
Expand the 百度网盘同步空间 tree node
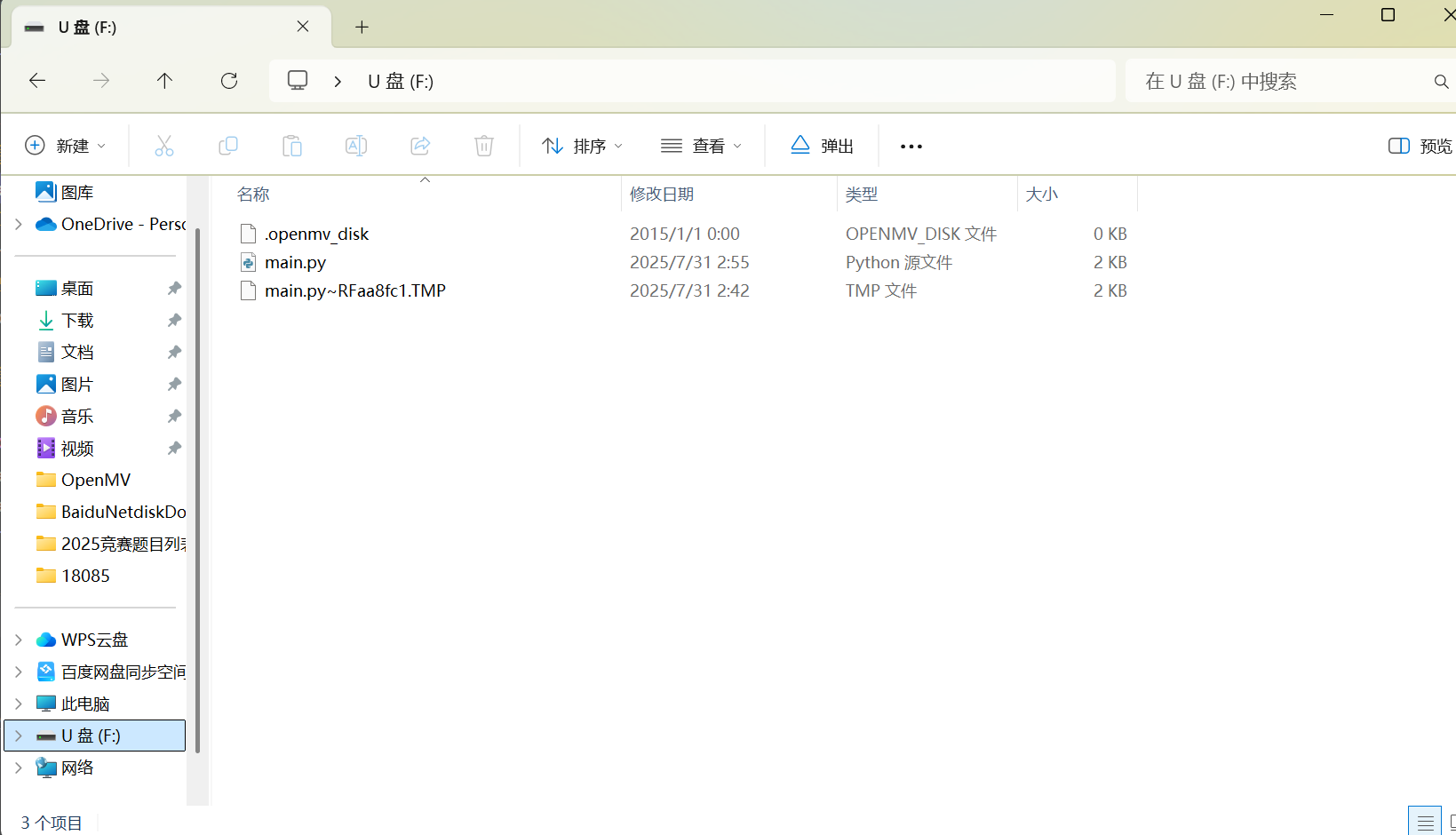coord(19,672)
